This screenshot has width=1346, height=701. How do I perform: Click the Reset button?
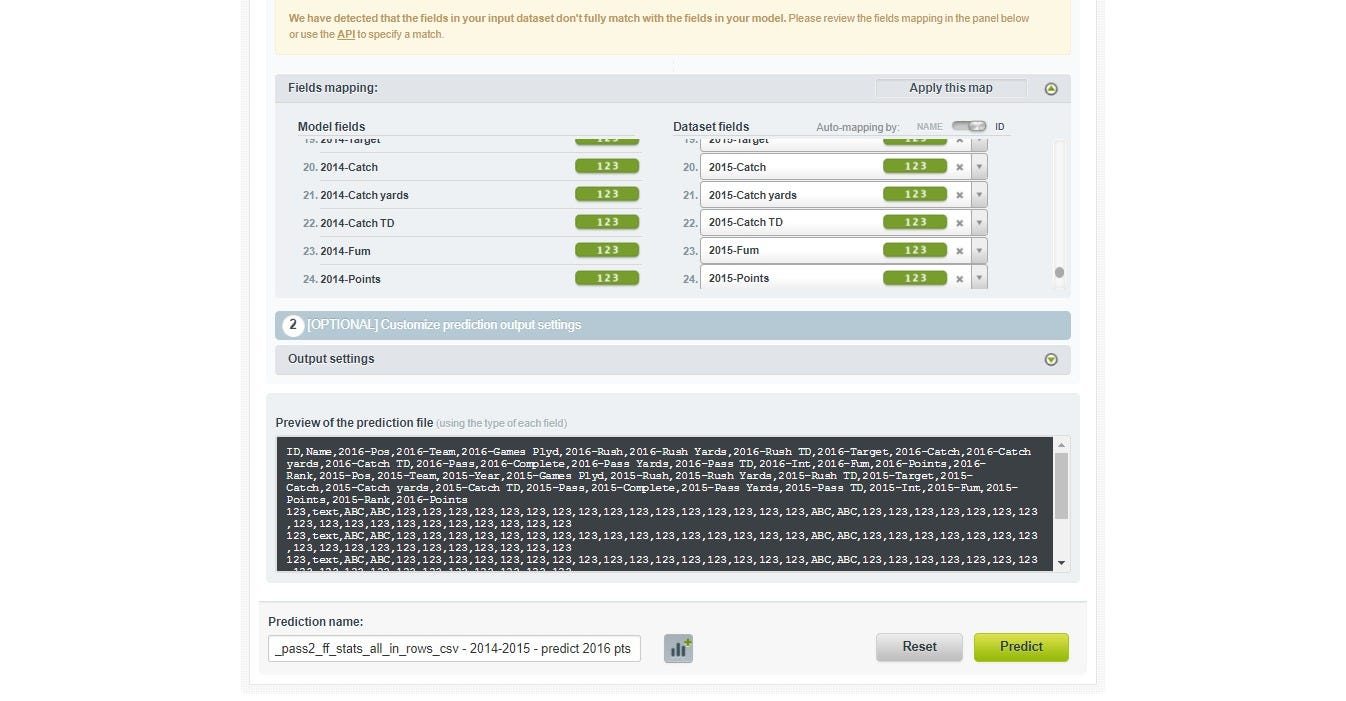click(919, 647)
